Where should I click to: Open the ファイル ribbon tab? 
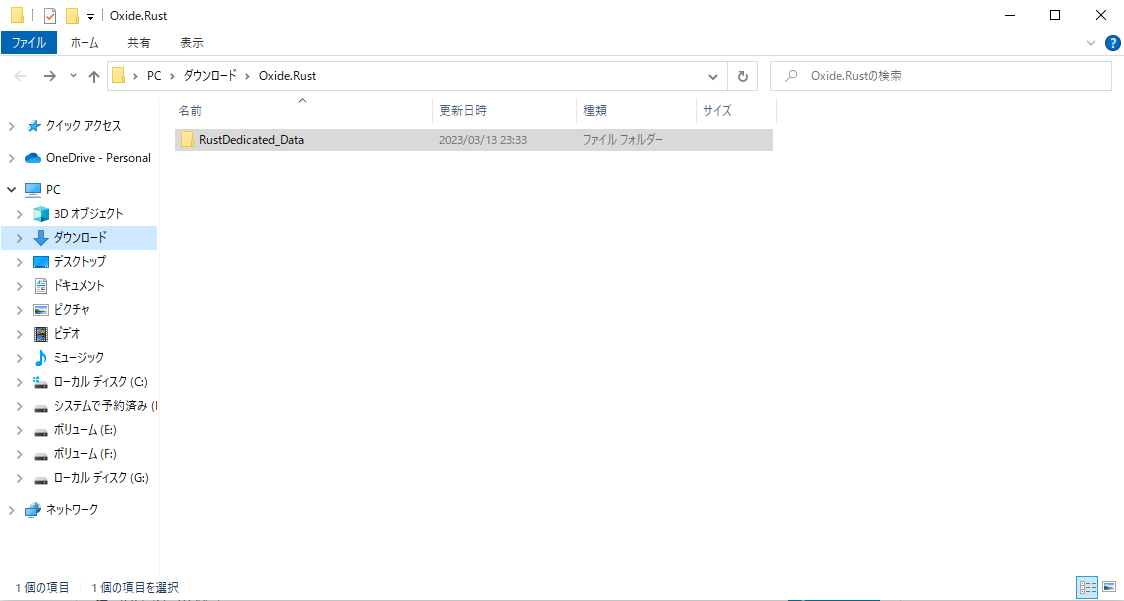29,43
